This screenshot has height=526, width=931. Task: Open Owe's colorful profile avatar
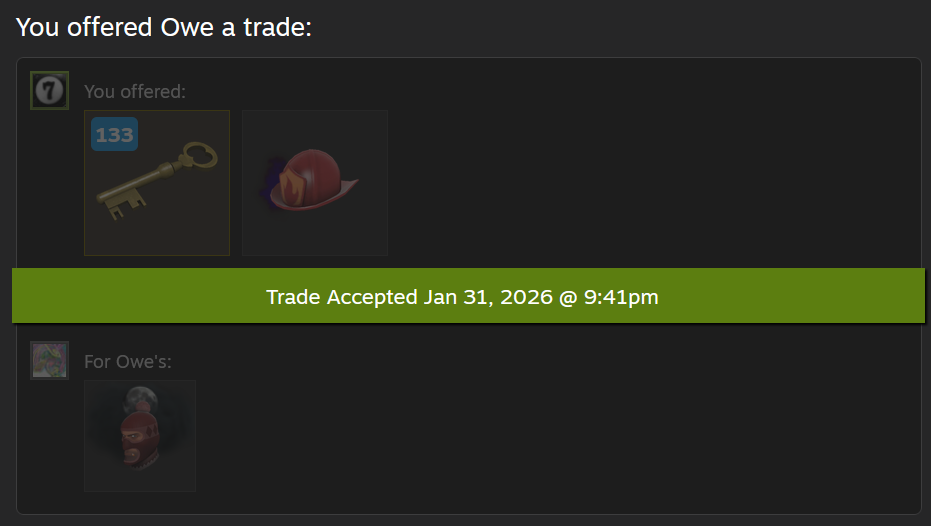[x=49, y=360]
